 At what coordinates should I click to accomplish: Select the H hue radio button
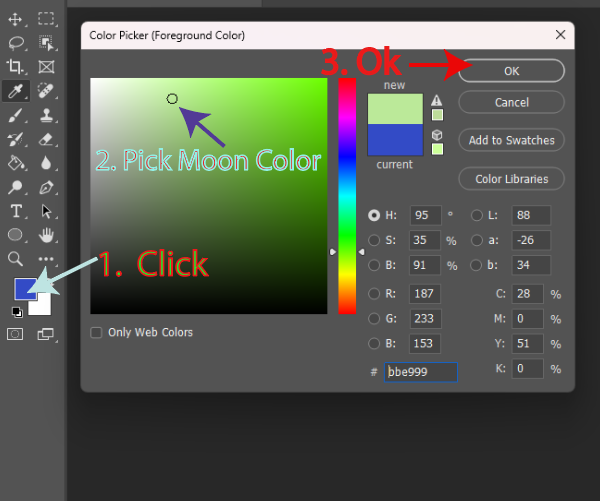pyautogui.click(x=374, y=215)
